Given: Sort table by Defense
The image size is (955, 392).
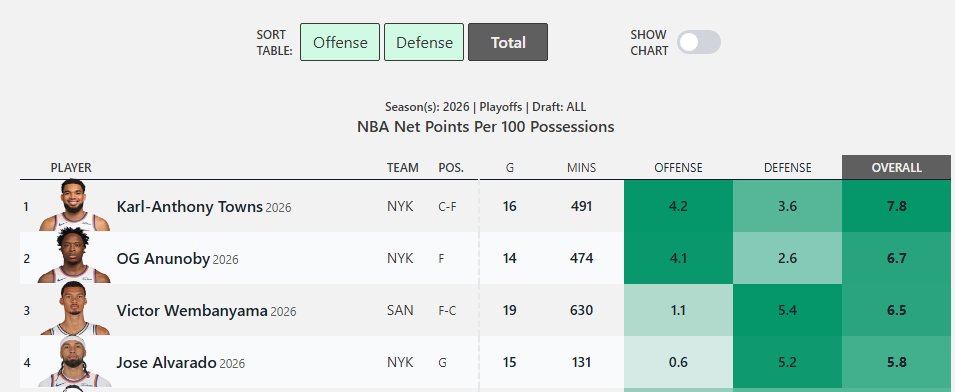Looking at the screenshot, I should click(x=424, y=42).
